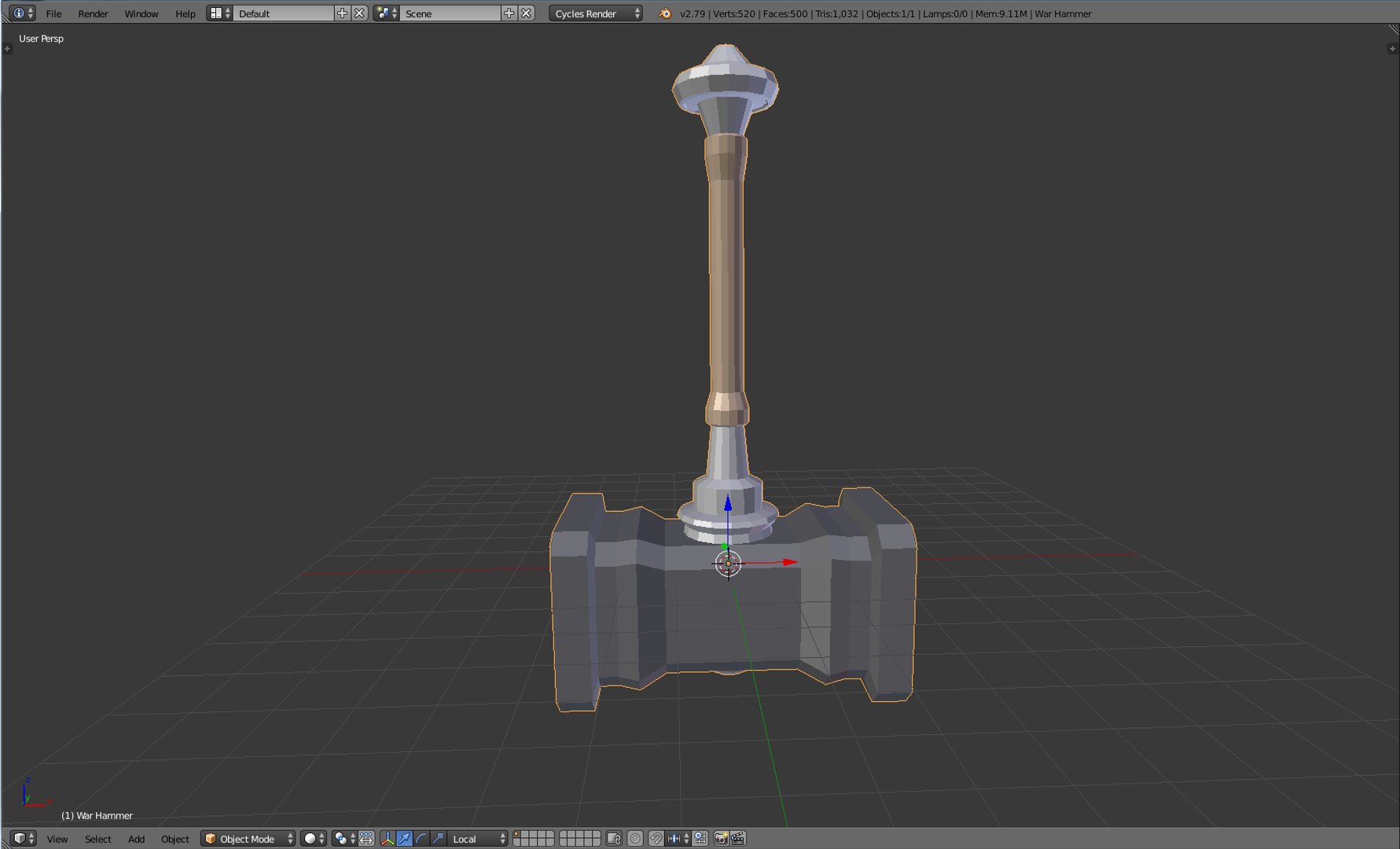The image size is (1400, 849).
Task: Delete the current scene
Action: point(527,13)
